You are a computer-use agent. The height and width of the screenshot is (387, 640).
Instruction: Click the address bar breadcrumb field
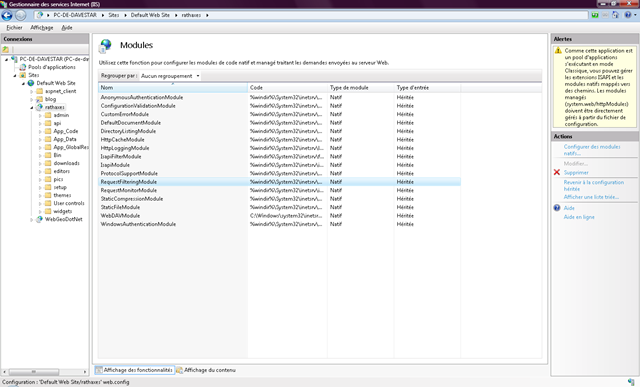[x=311, y=15]
